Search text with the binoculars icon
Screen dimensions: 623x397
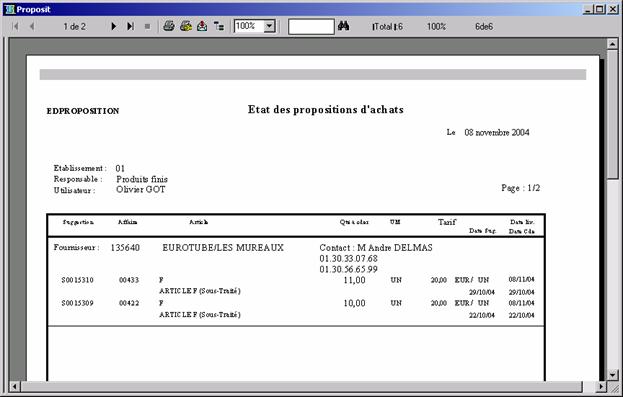click(343, 26)
